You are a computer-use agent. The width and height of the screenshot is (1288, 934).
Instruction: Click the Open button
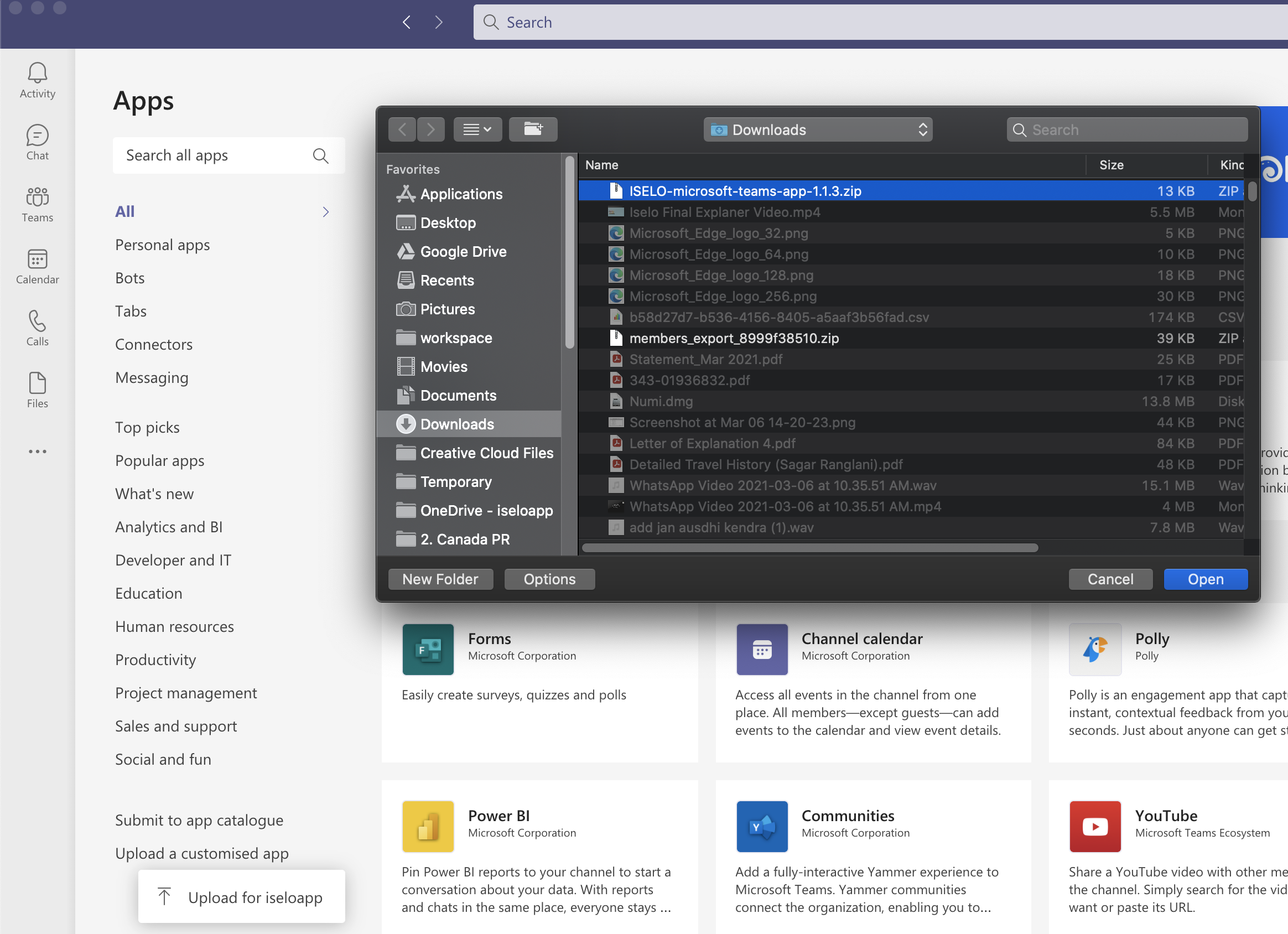1206,579
